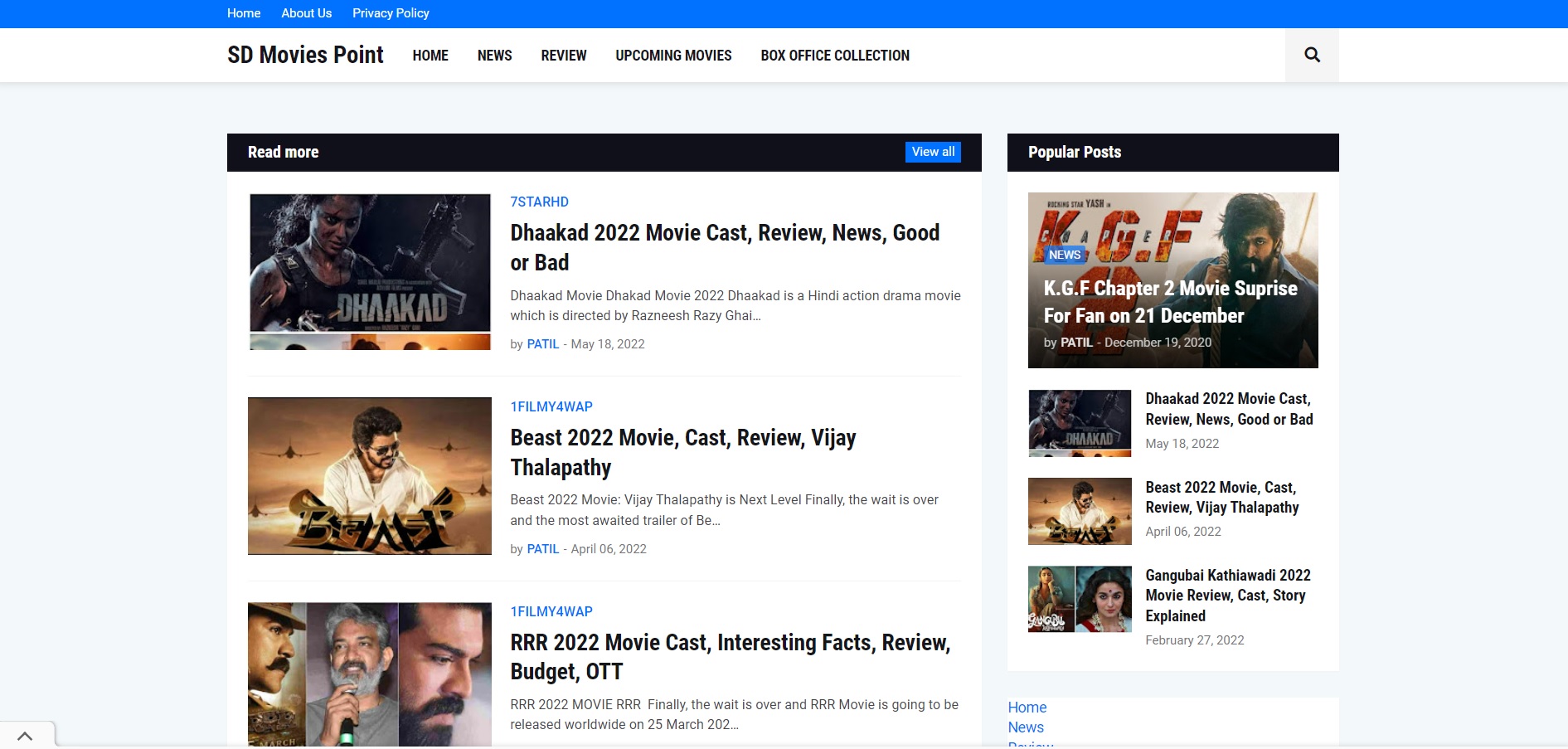Click the News link below Popular Posts

coord(1026,727)
